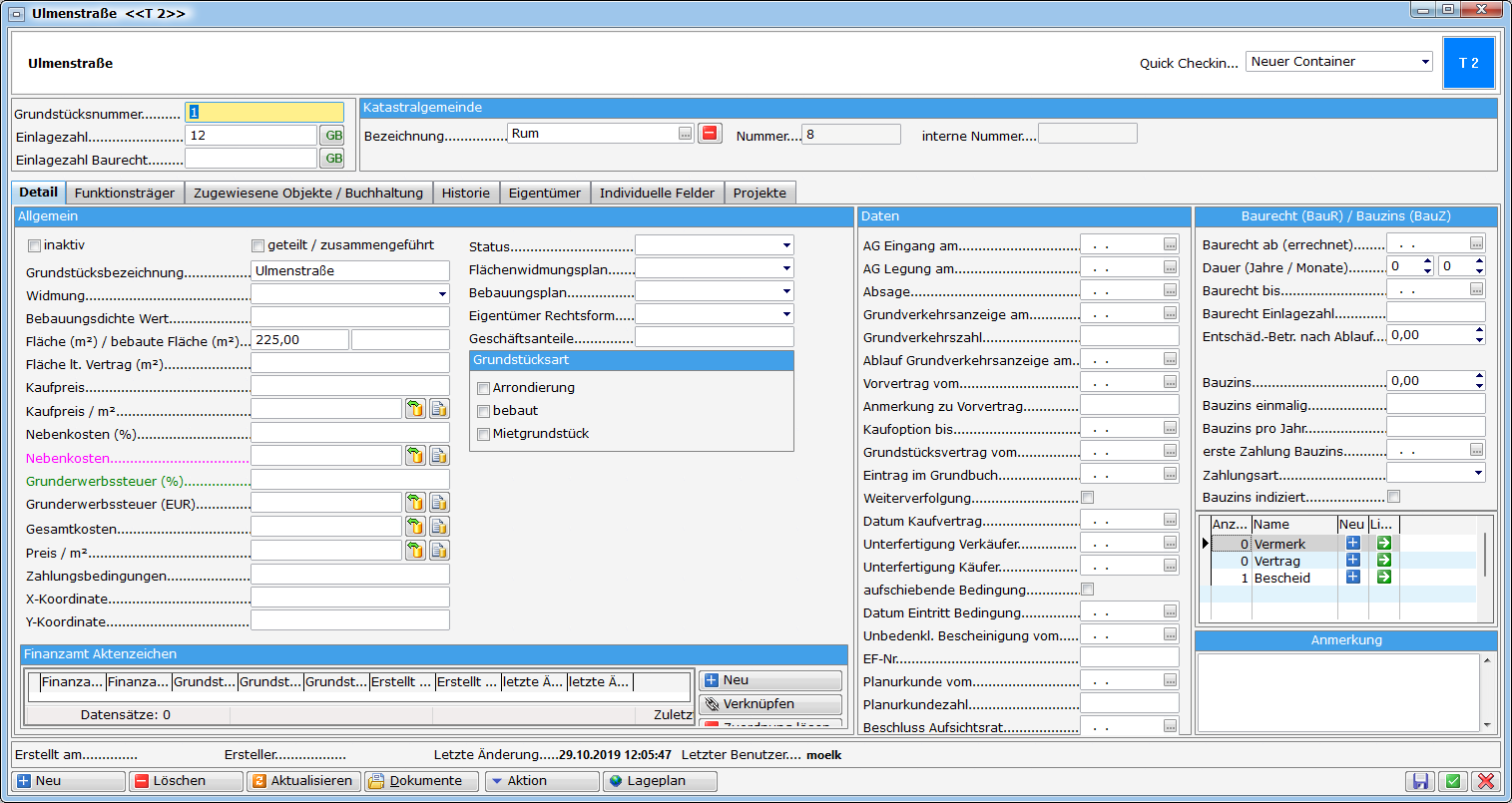Remove Katastralgemeinde with red minus icon
1512x803 pixels.
pos(710,134)
